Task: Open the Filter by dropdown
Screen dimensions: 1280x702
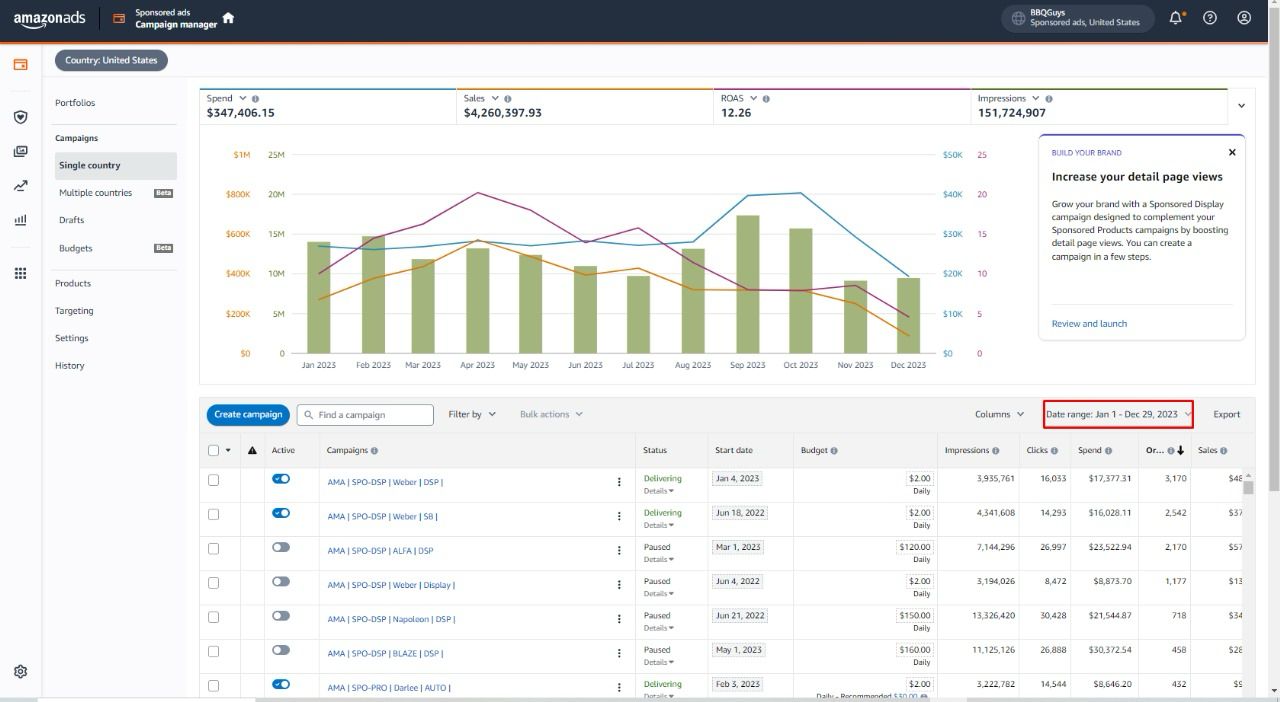Action: (x=472, y=414)
